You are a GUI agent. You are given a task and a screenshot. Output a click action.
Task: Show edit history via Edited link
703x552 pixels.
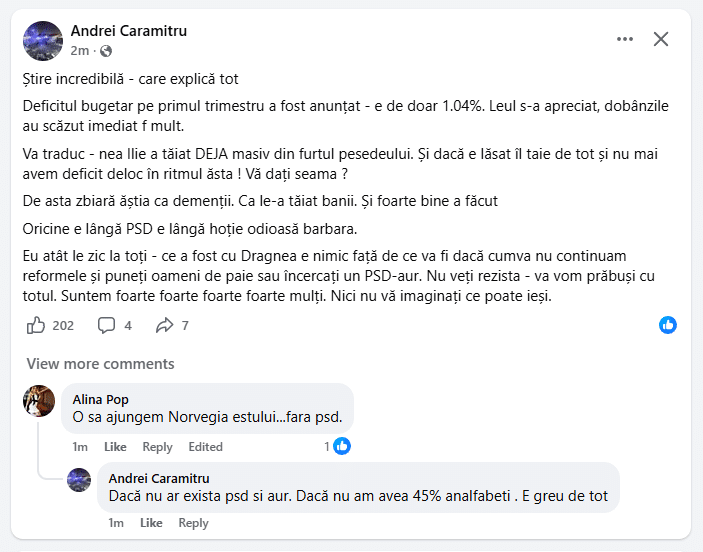pos(206,447)
